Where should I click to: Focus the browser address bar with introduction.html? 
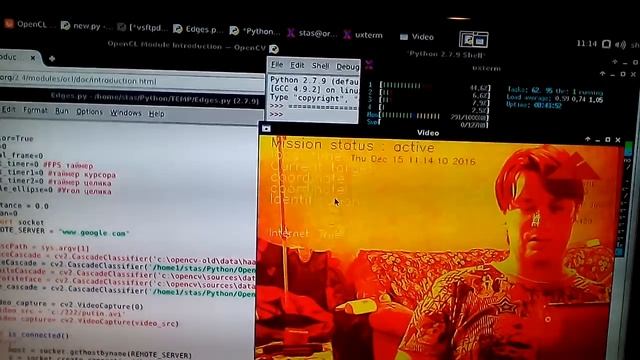pos(131,80)
